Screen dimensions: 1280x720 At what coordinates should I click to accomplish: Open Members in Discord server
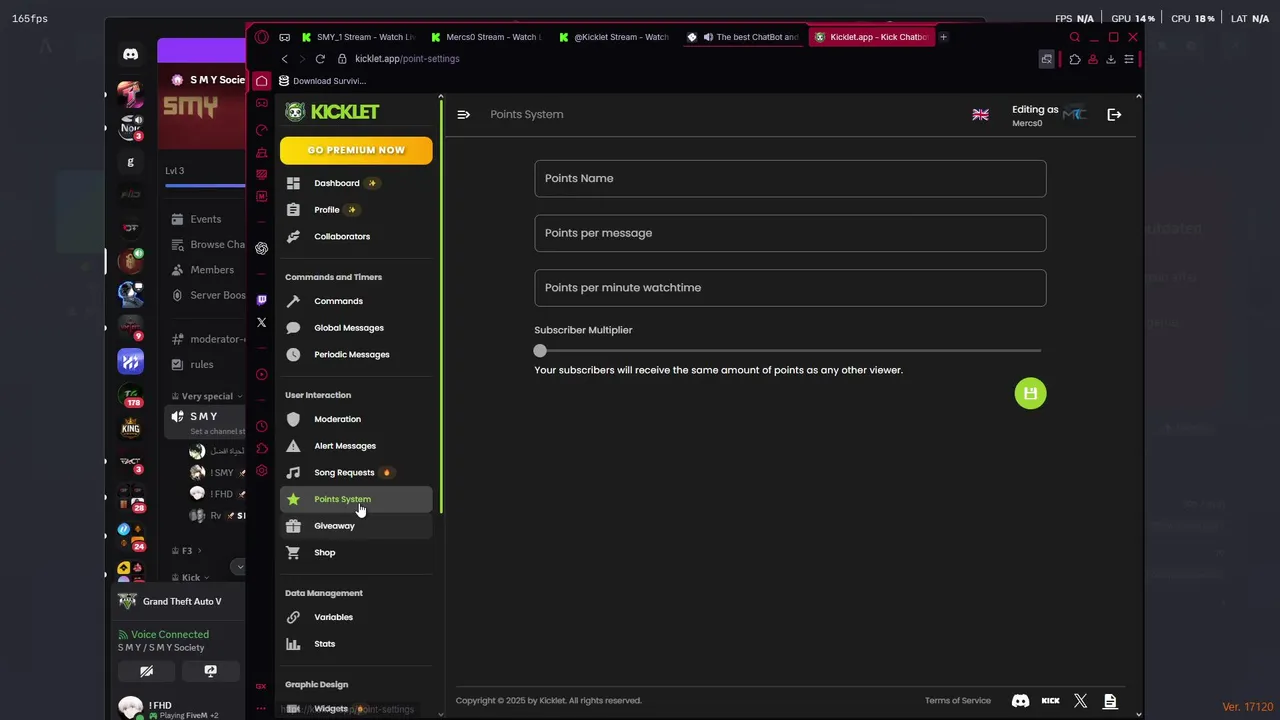point(205,270)
